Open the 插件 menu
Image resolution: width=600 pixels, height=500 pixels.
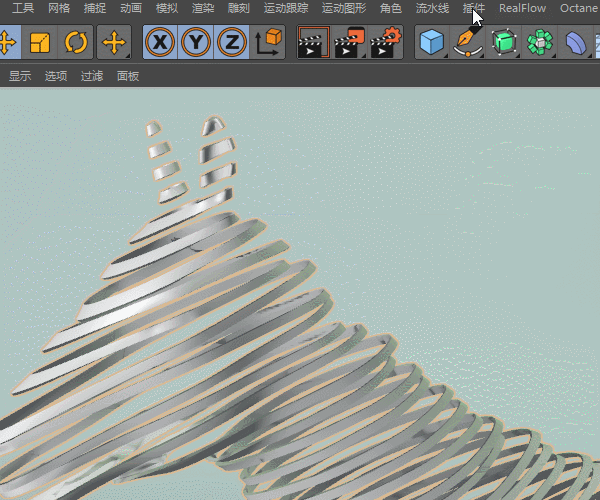pyautogui.click(x=474, y=8)
